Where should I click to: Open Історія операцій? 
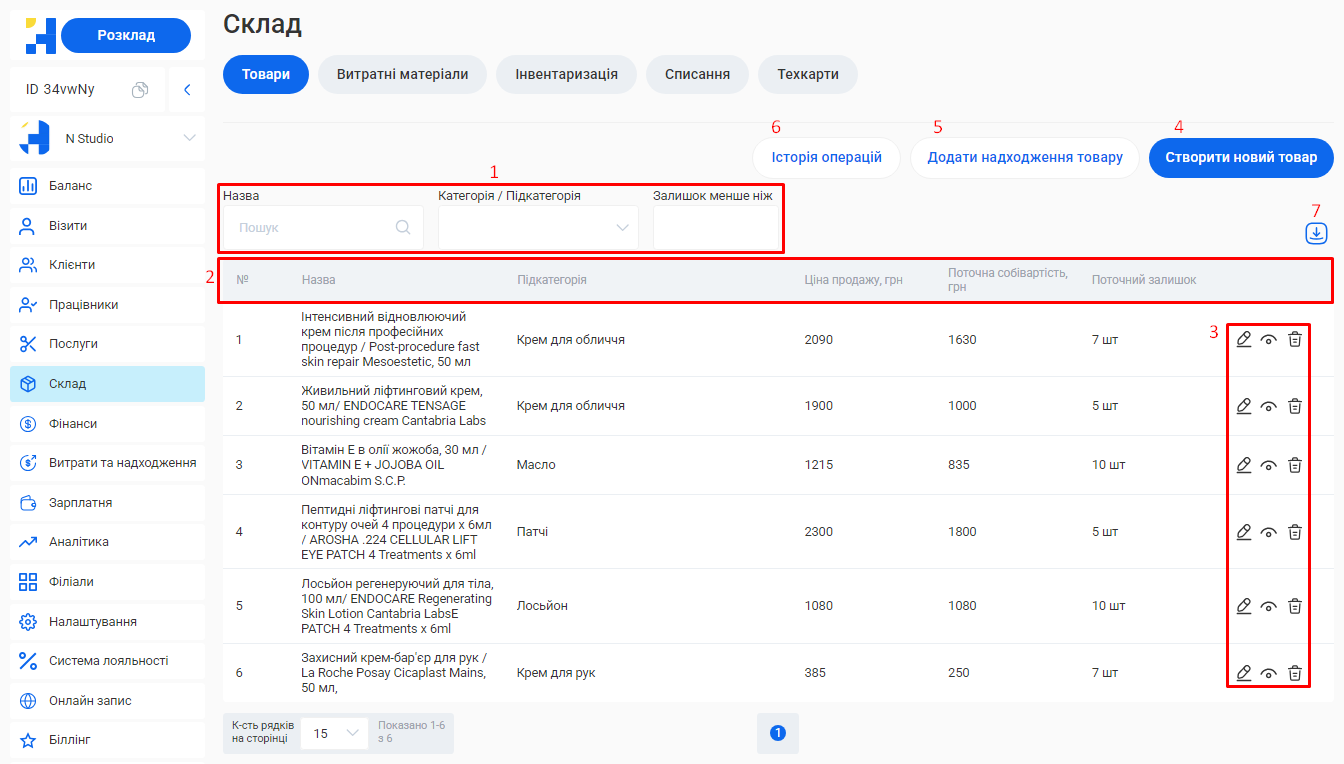826,158
